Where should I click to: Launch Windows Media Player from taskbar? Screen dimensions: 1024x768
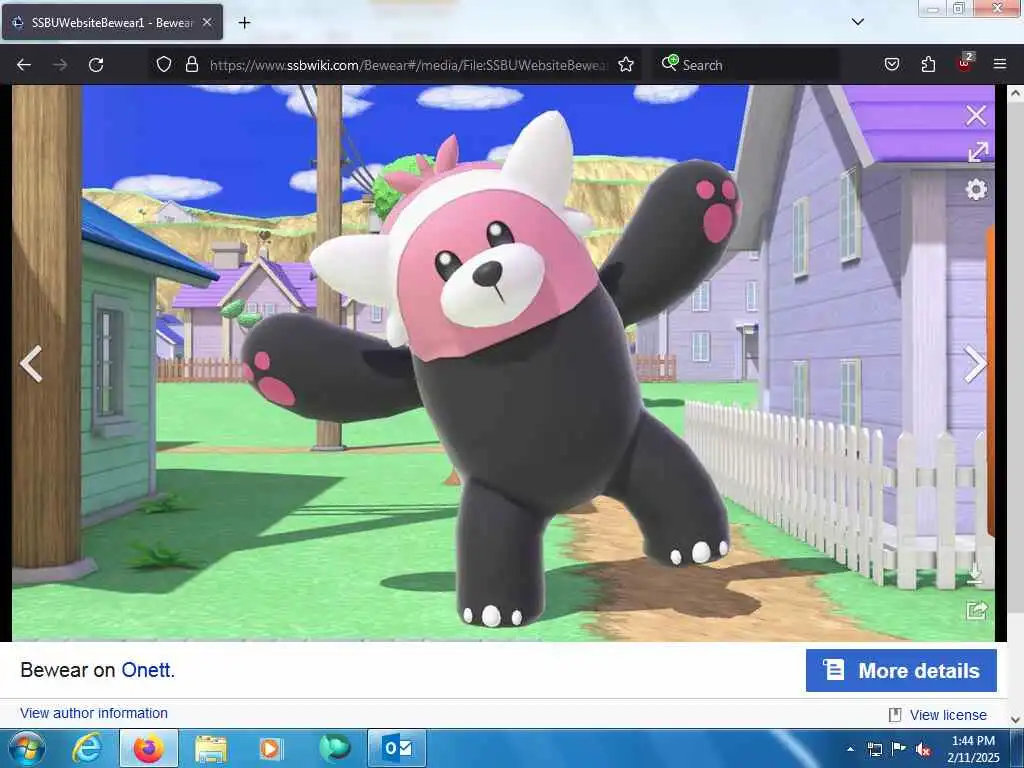tap(271, 748)
